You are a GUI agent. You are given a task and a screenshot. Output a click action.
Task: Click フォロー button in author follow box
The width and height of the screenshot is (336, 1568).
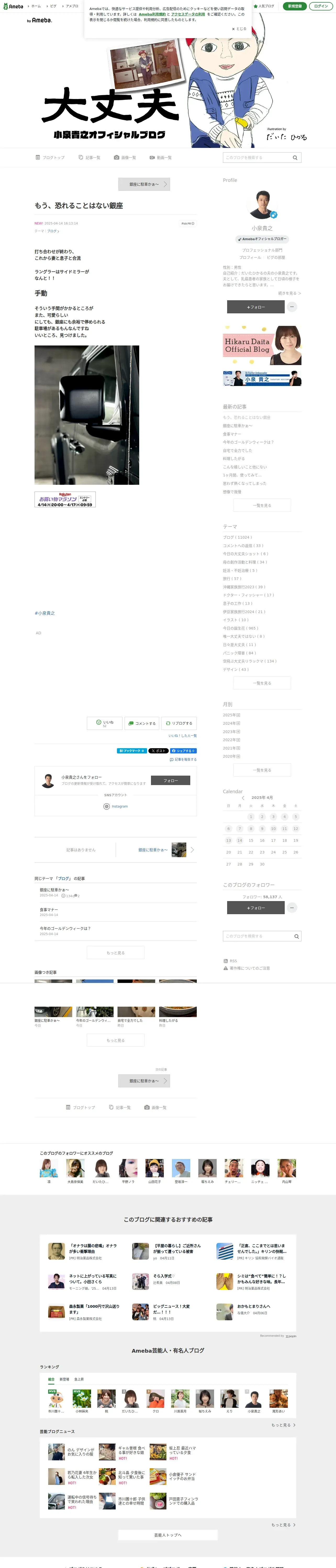coord(170,780)
